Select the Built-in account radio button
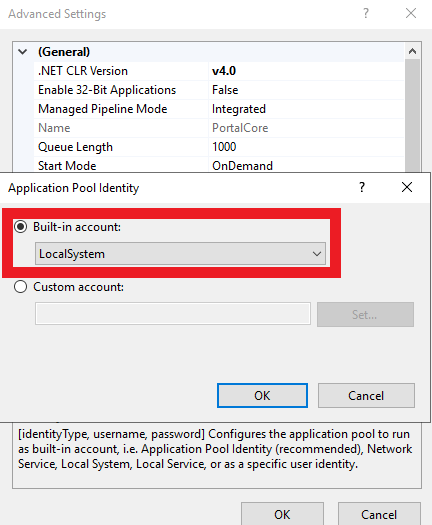 [20, 227]
